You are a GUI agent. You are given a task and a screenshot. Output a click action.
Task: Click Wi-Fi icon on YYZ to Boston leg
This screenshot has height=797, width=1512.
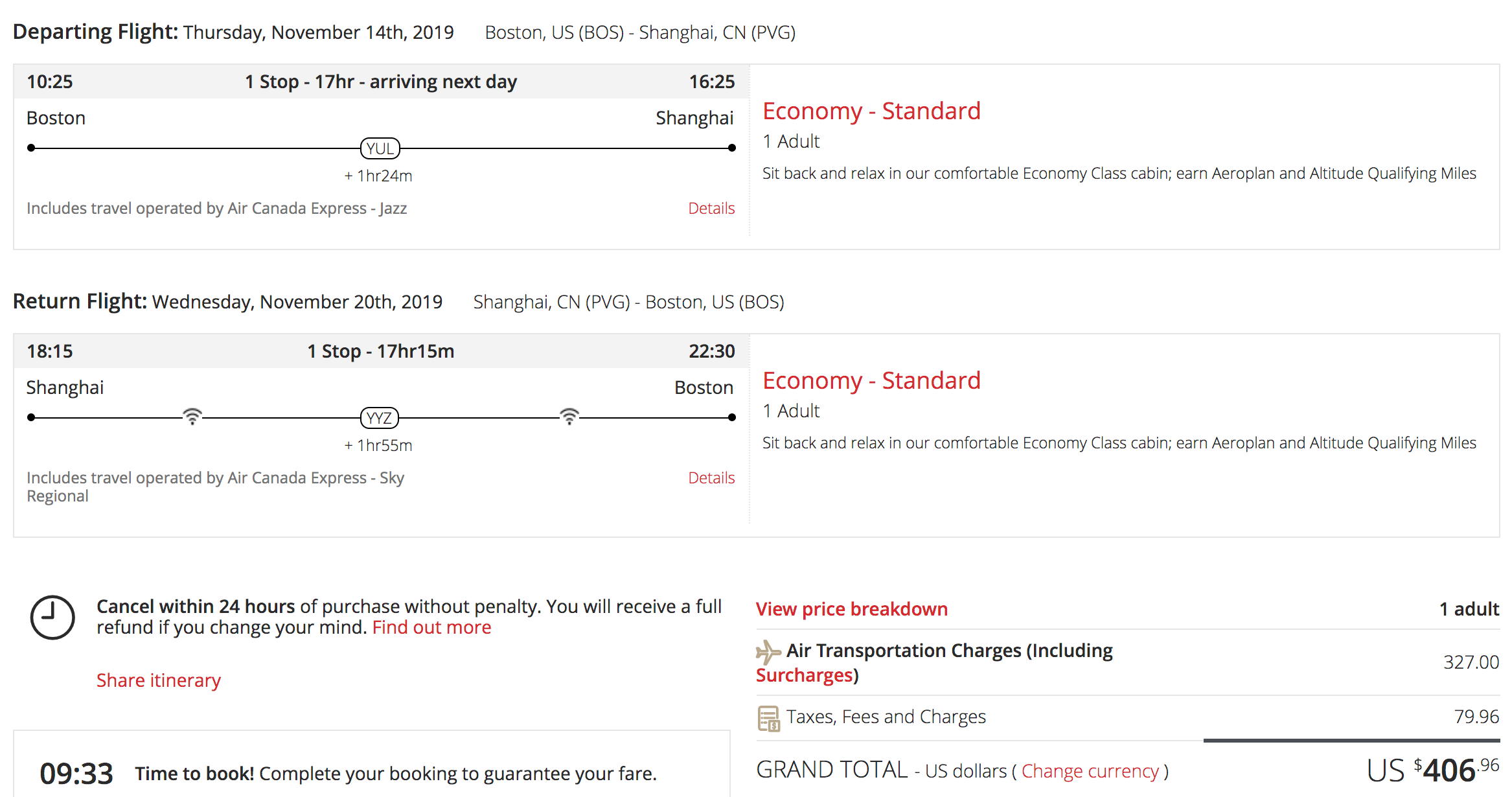[x=569, y=416]
